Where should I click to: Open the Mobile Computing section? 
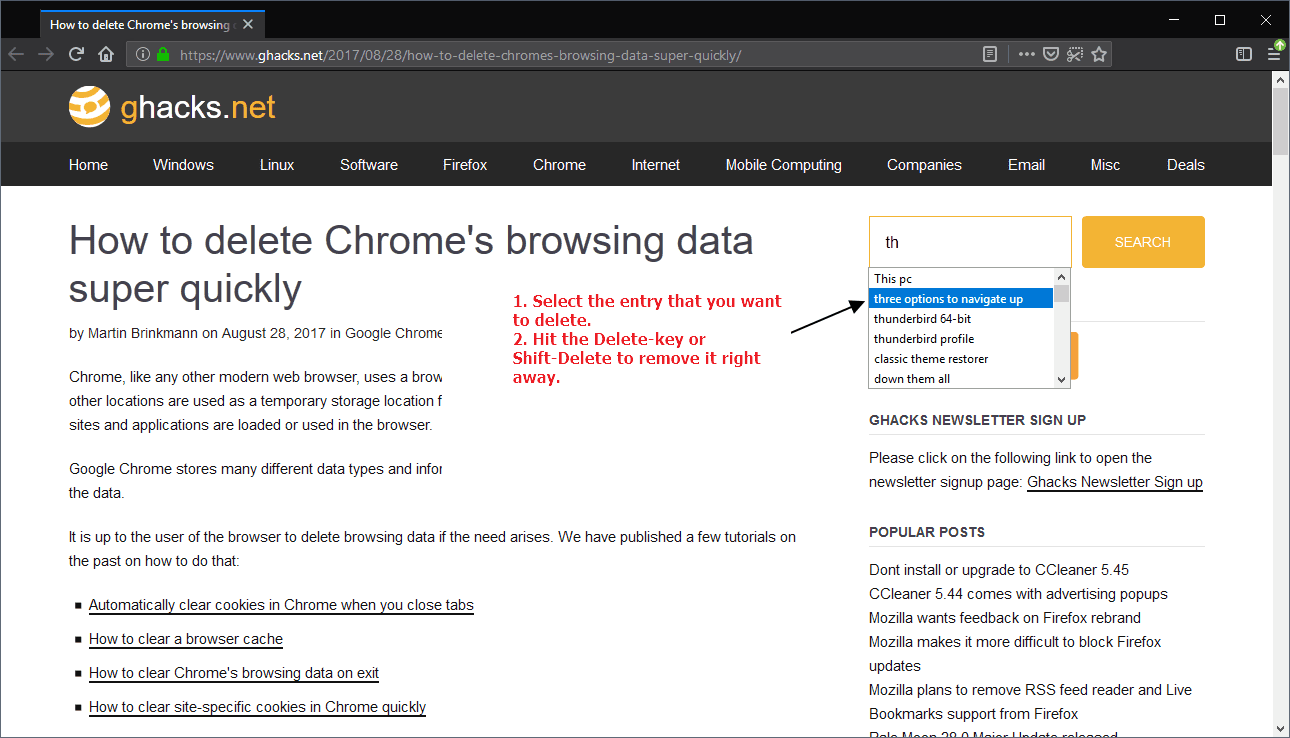click(x=783, y=164)
